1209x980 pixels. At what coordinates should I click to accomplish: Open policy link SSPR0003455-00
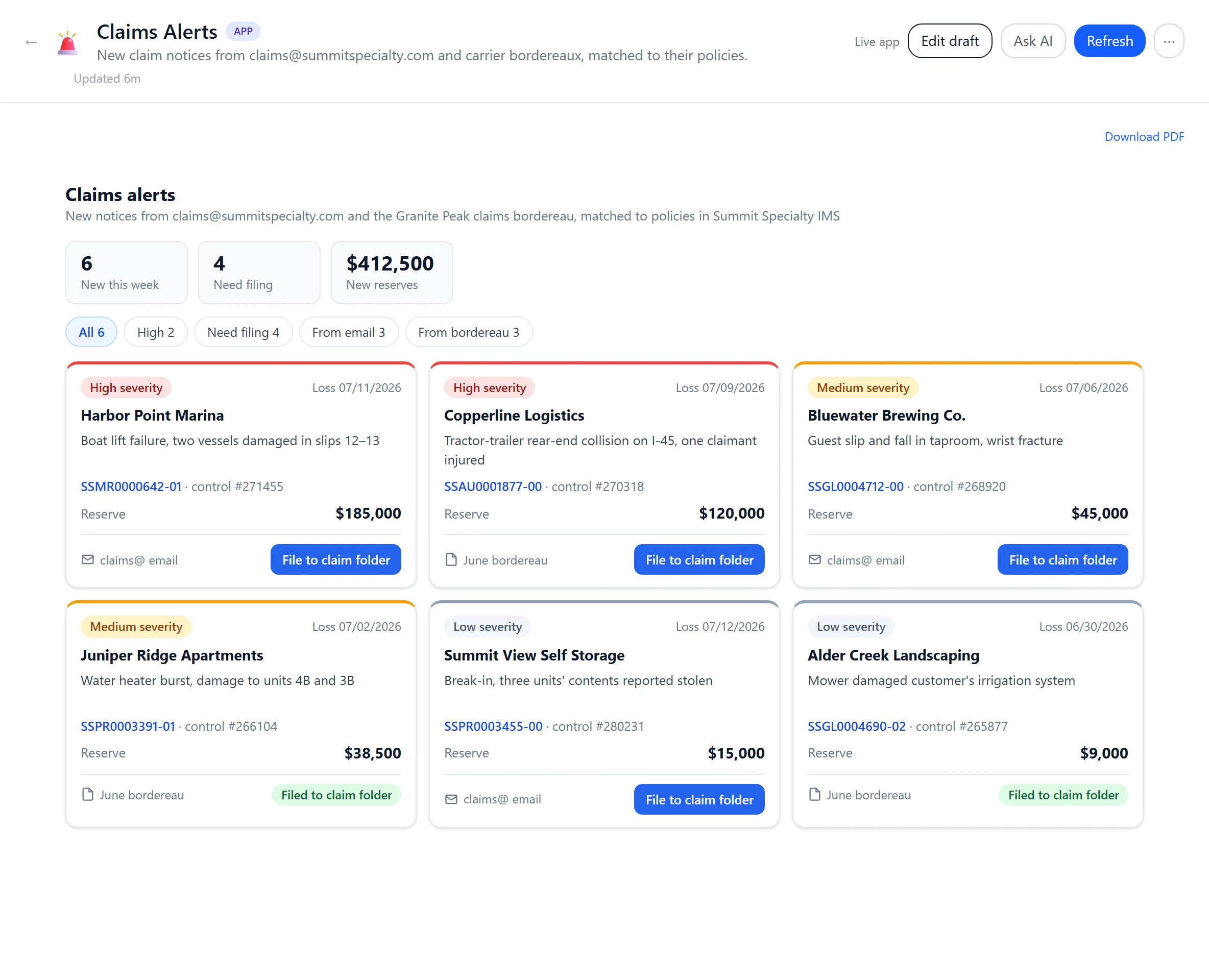(493, 726)
